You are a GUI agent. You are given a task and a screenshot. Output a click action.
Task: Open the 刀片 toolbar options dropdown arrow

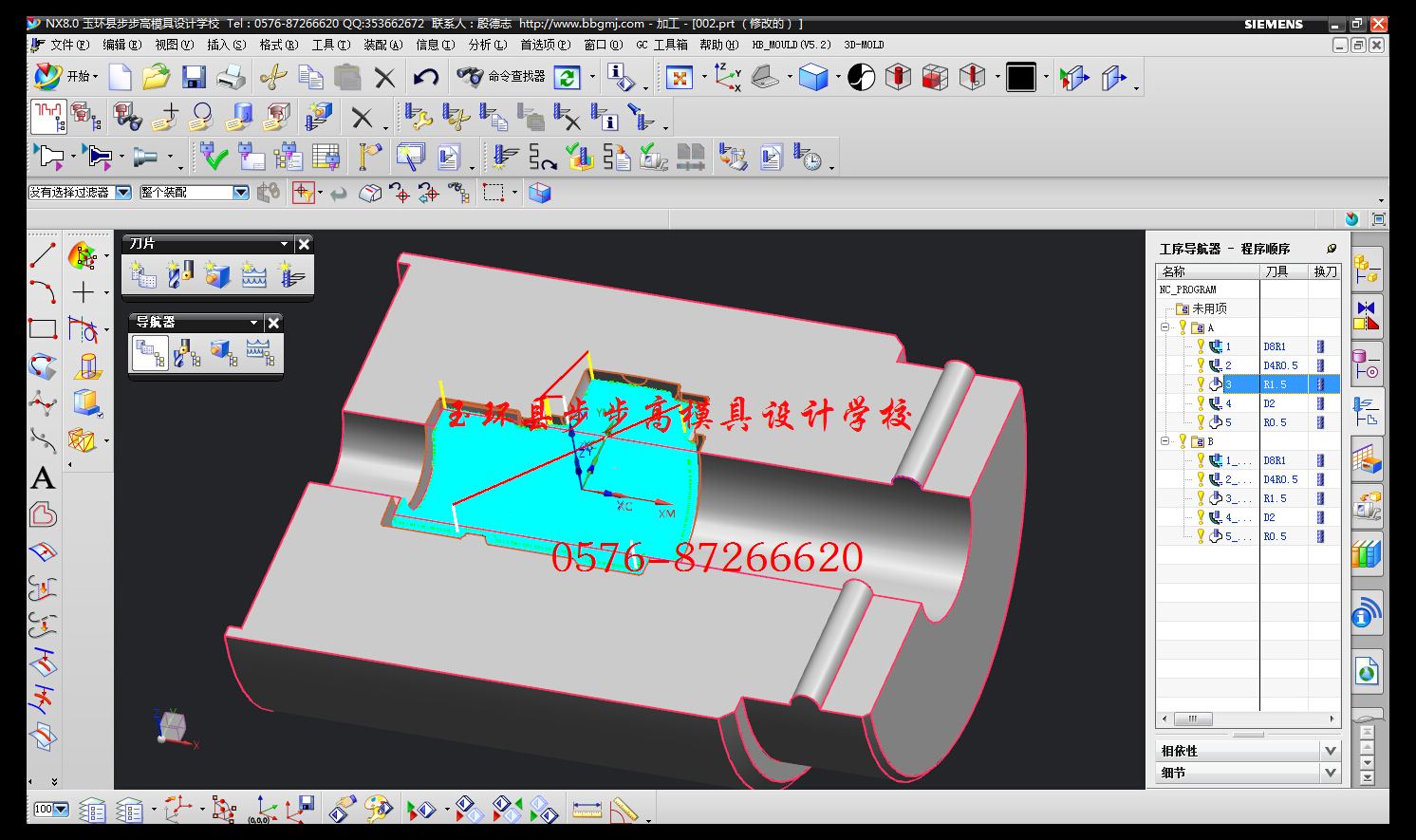click(x=284, y=244)
